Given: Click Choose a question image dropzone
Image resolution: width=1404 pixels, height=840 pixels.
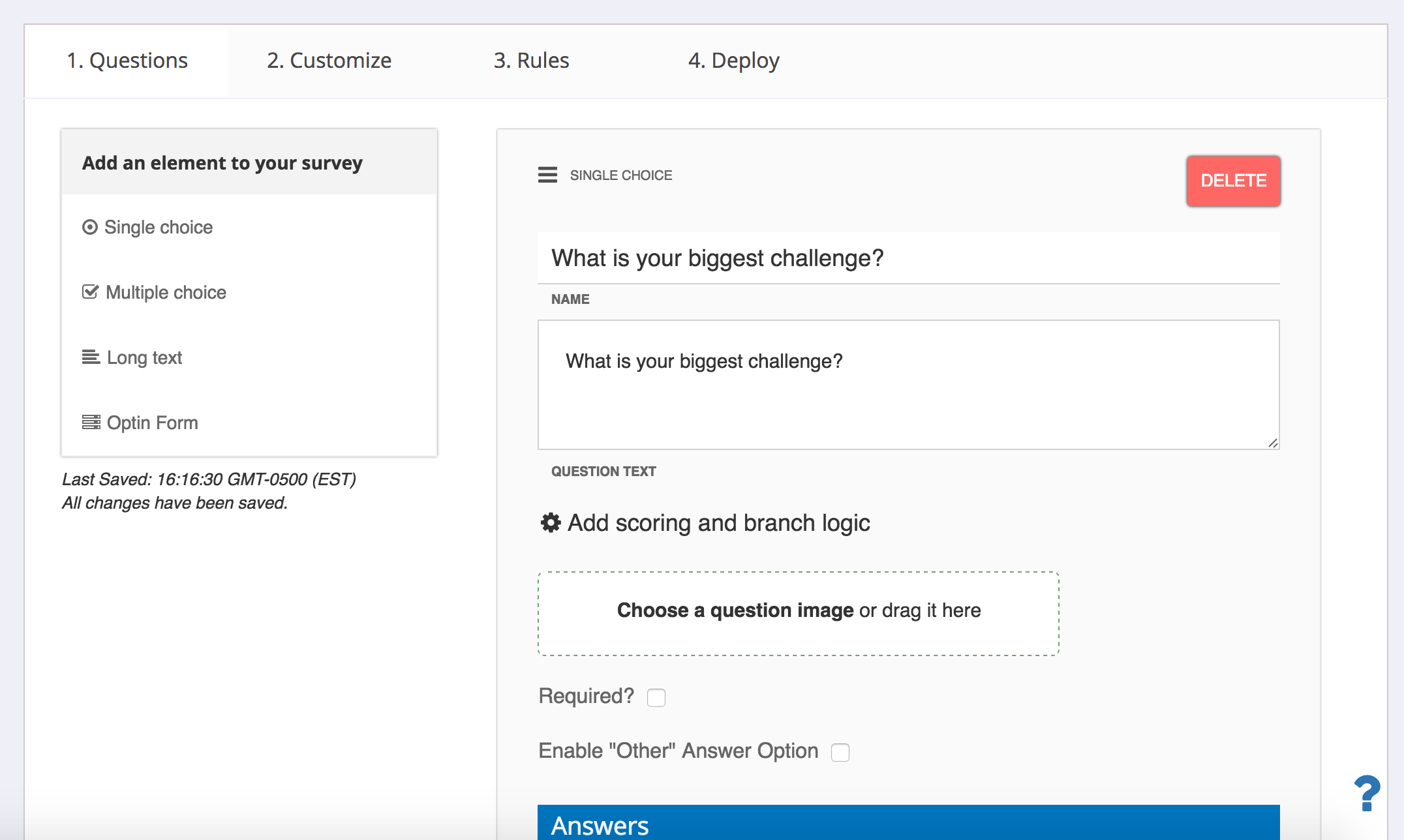Looking at the screenshot, I should coord(798,613).
